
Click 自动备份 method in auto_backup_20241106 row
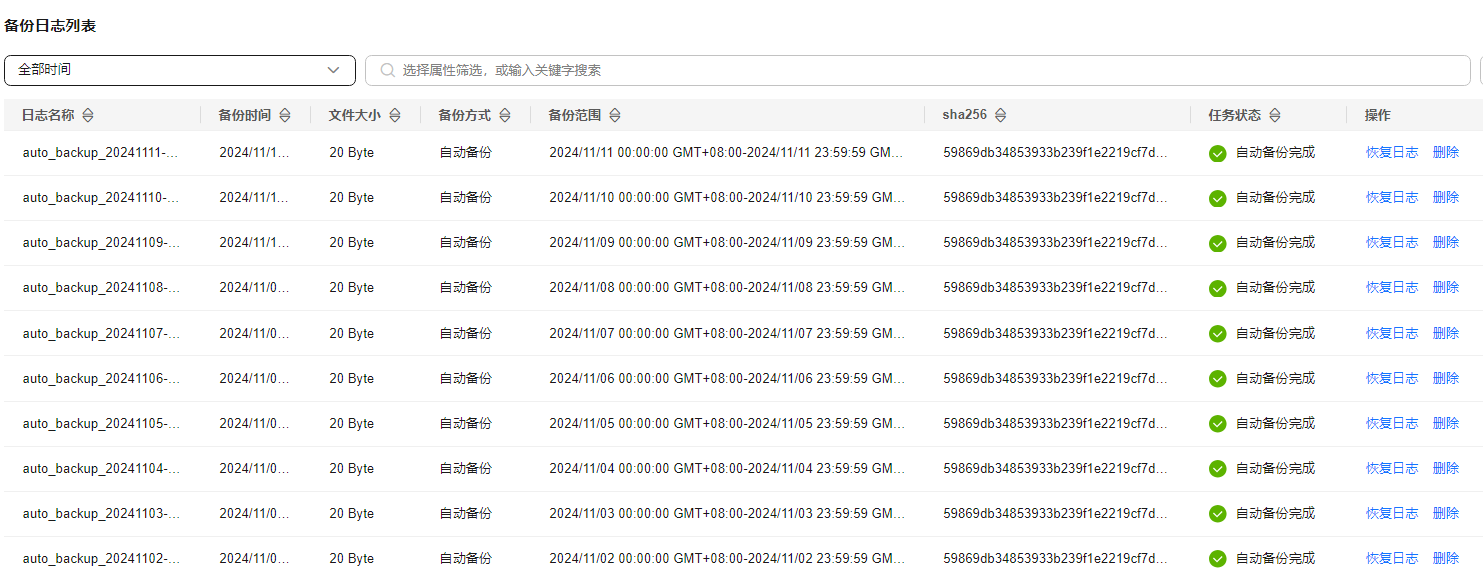[x=466, y=379]
